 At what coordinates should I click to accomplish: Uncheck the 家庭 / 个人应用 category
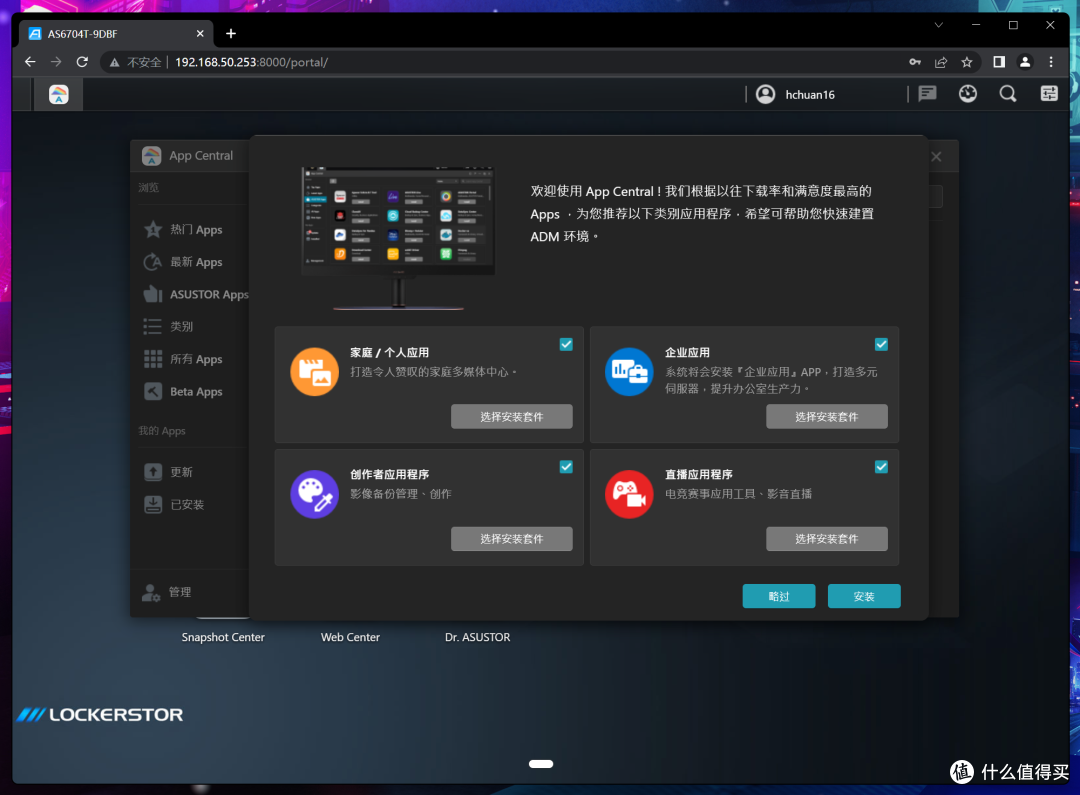566,343
